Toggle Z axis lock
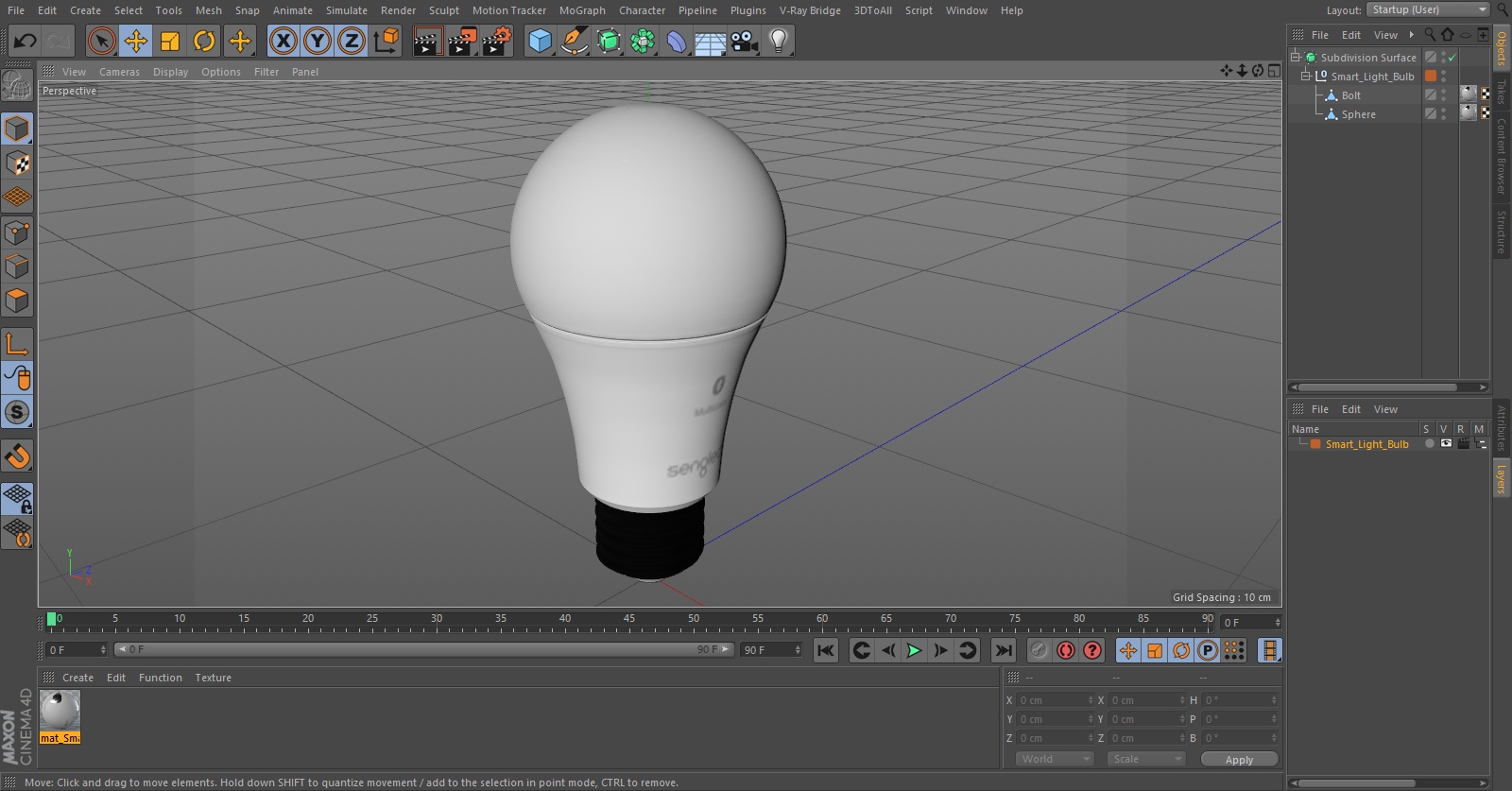This screenshot has width=1512, height=791. click(352, 41)
